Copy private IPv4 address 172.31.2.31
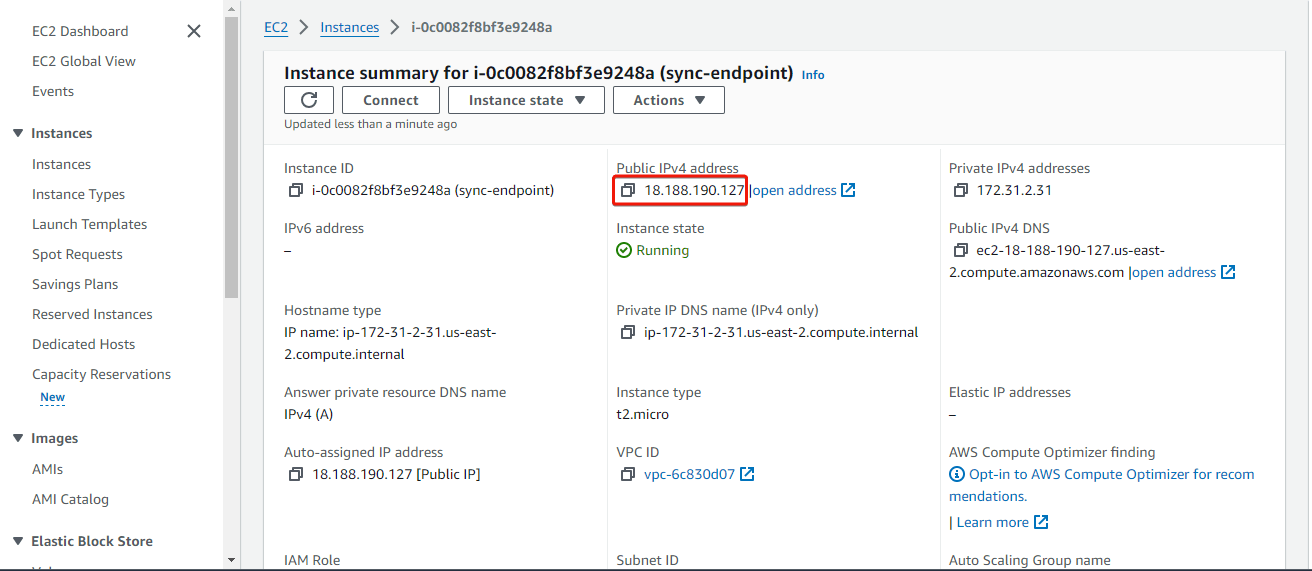The height and width of the screenshot is (571, 1312). [x=960, y=190]
